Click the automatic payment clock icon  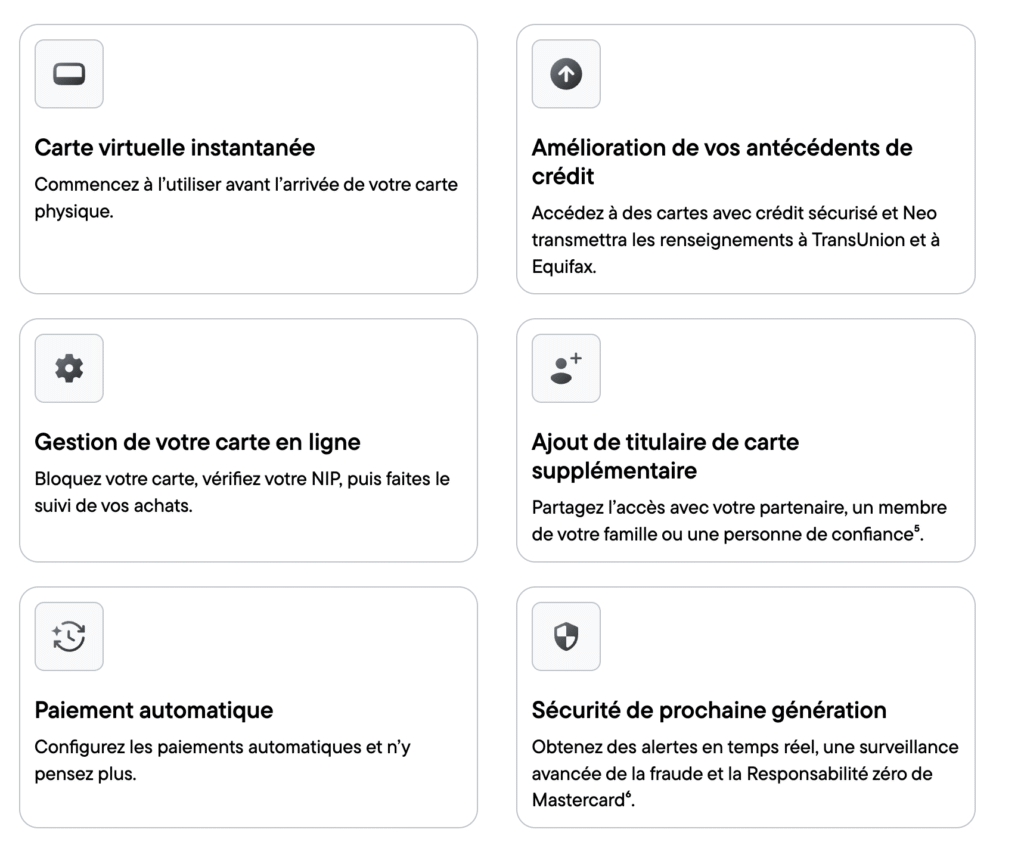69,636
